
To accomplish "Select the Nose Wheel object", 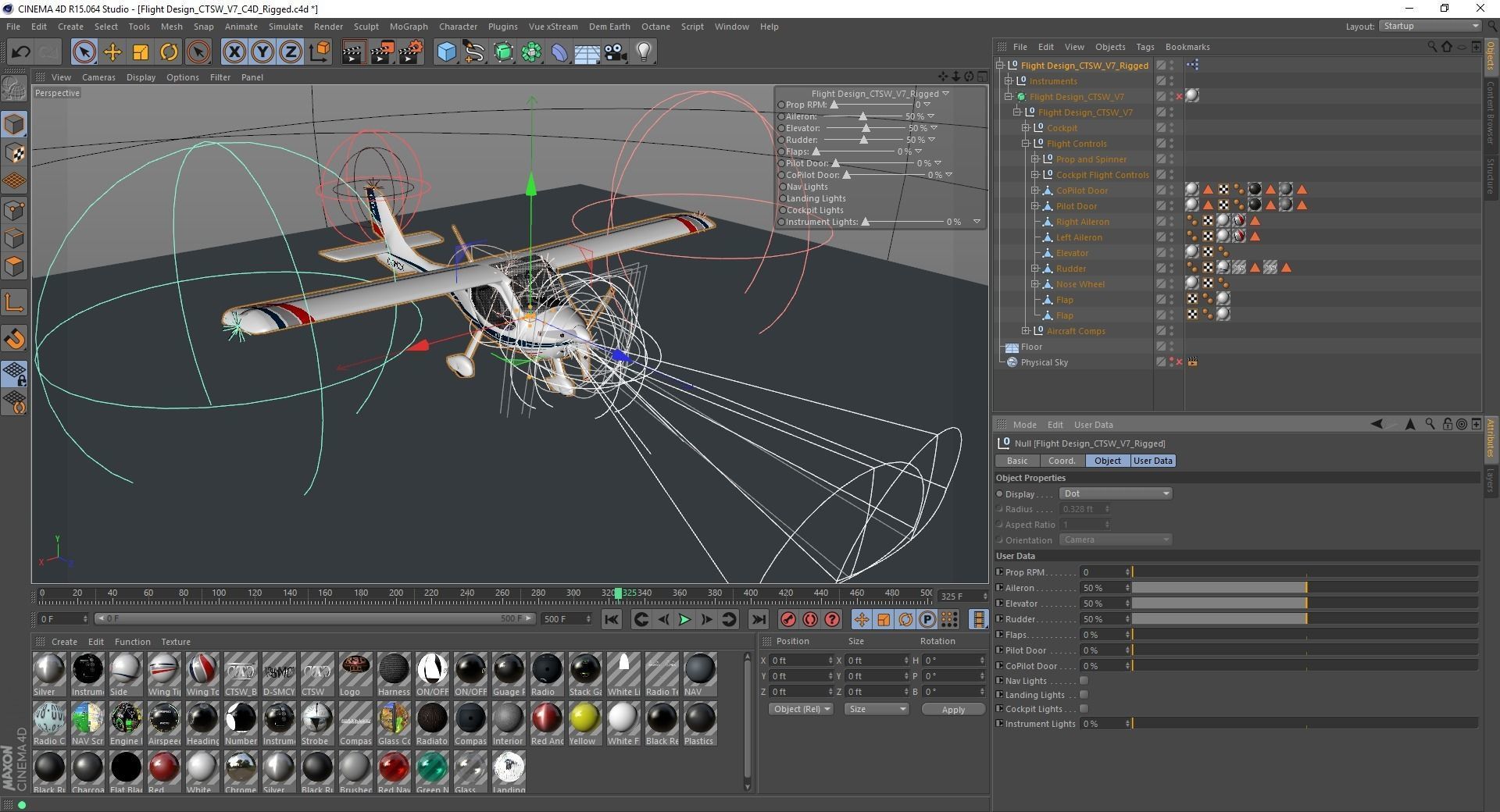I will [x=1080, y=284].
